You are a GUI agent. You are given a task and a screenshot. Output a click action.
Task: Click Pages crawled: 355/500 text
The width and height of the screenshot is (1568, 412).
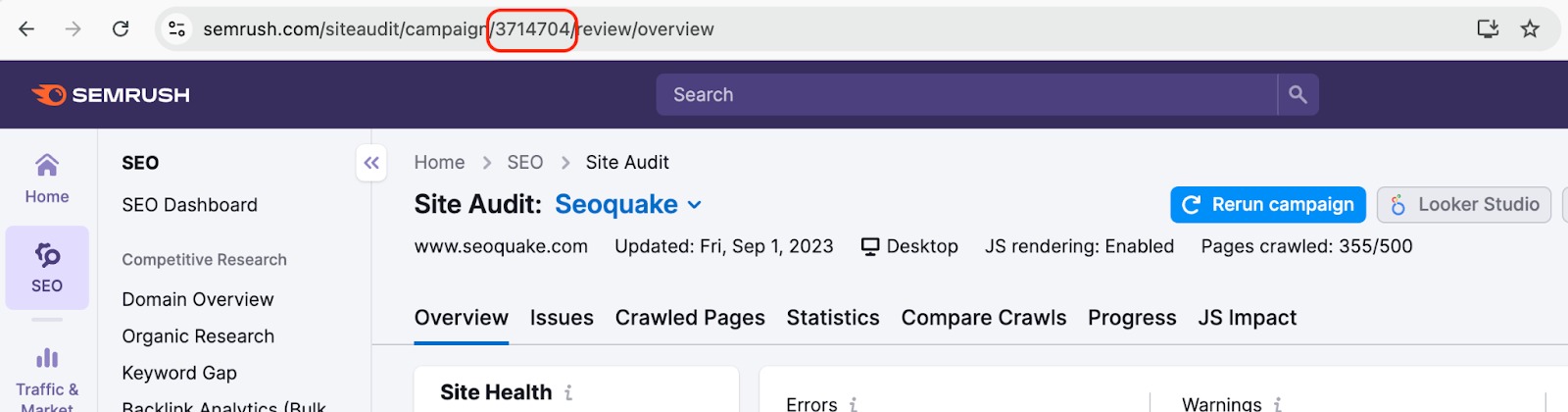pyautogui.click(x=1306, y=246)
